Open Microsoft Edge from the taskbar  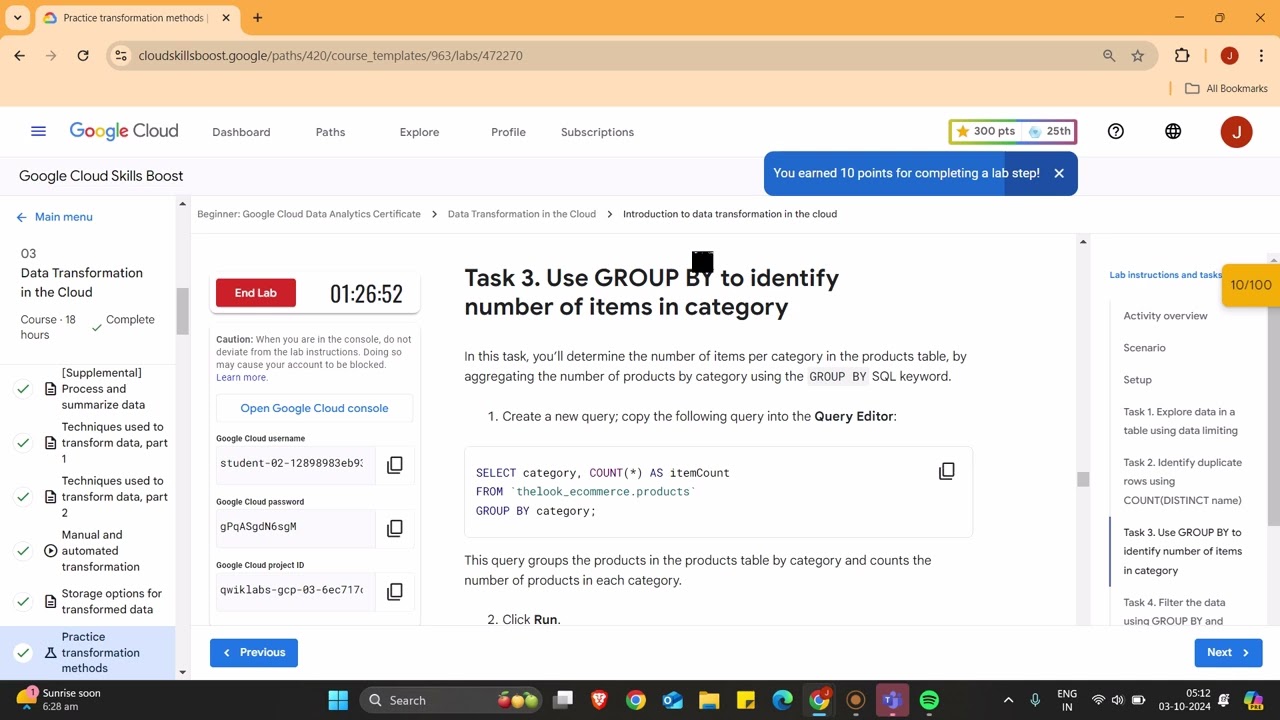pos(782,700)
